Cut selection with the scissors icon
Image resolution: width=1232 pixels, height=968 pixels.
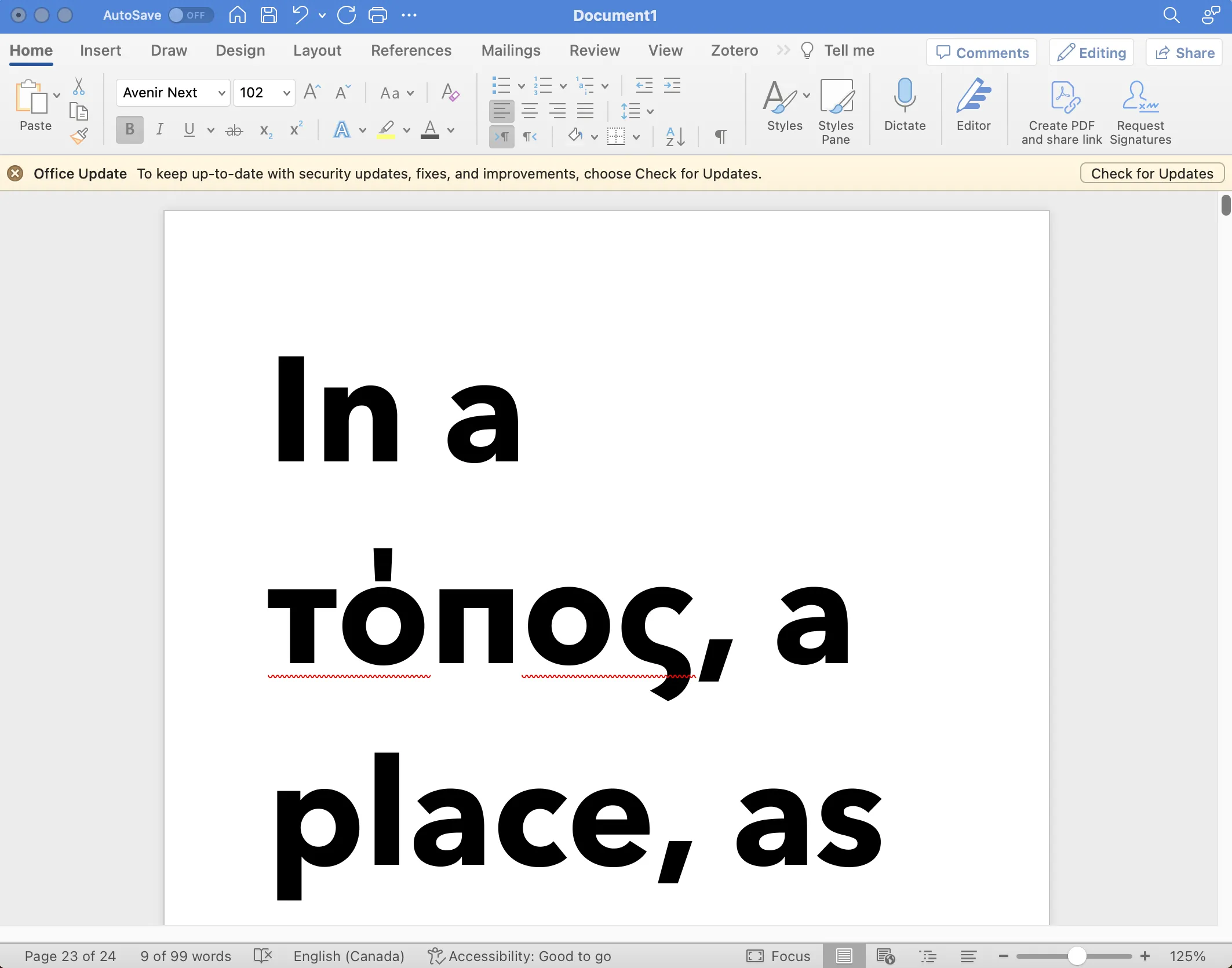tap(79, 87)
